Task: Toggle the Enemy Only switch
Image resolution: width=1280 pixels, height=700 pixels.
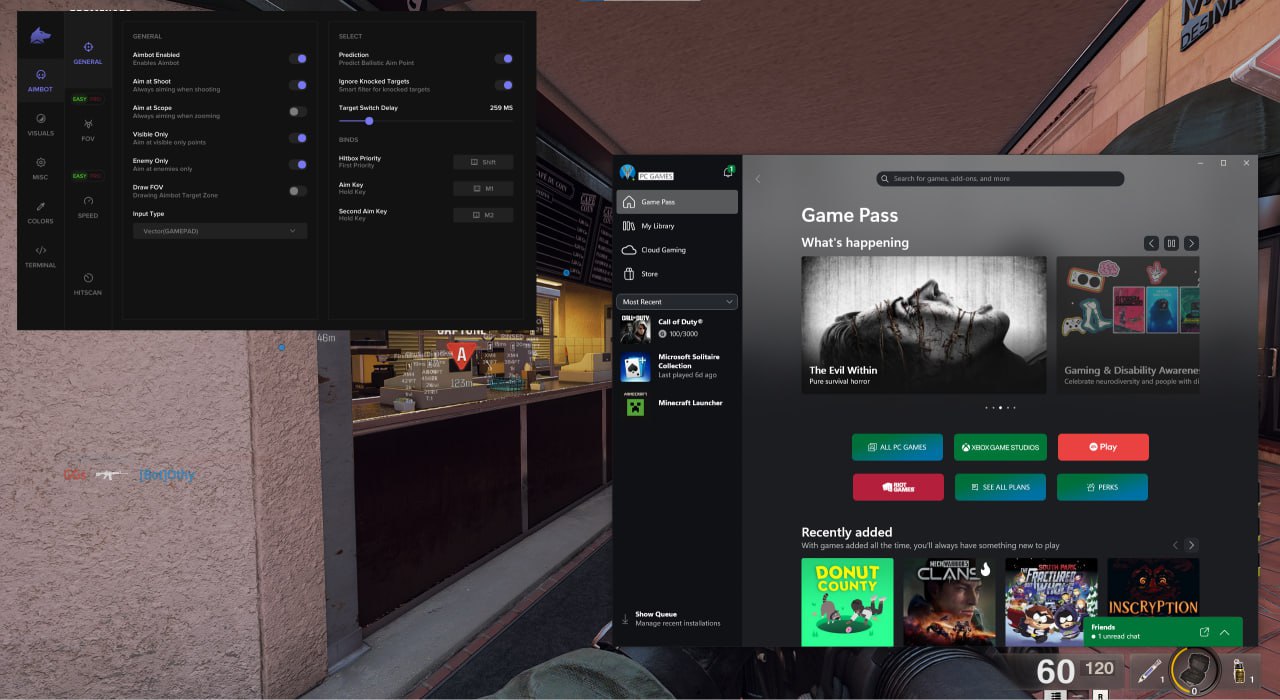Action: coord(298,164)
